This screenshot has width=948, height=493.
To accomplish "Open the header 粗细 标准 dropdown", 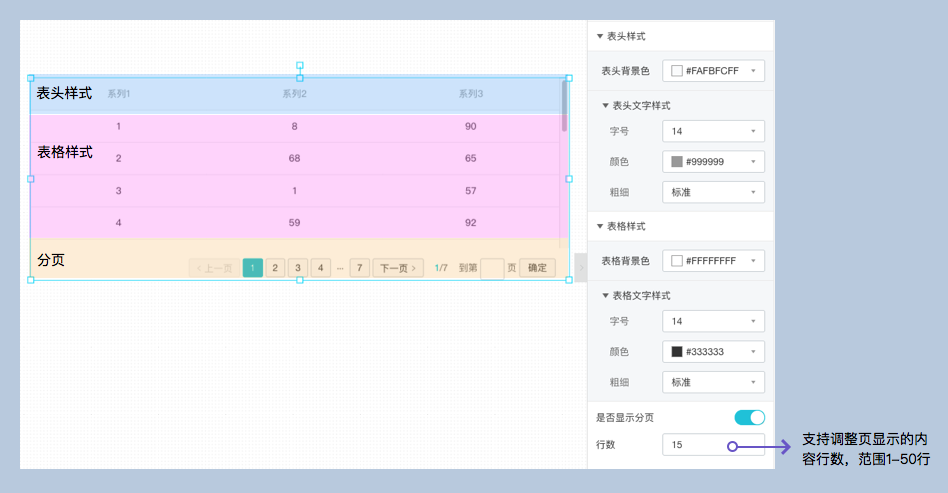I will [713, 192].
